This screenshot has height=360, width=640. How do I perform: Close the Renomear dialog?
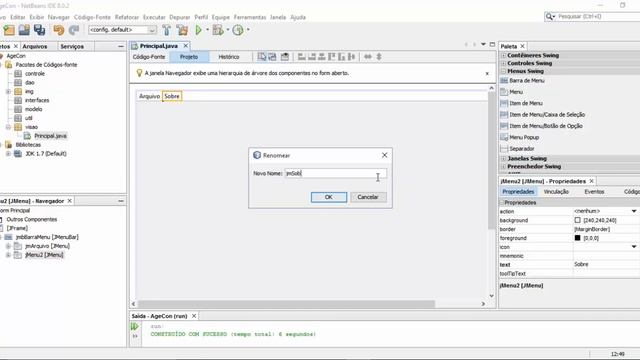click(x=384, y=155)
